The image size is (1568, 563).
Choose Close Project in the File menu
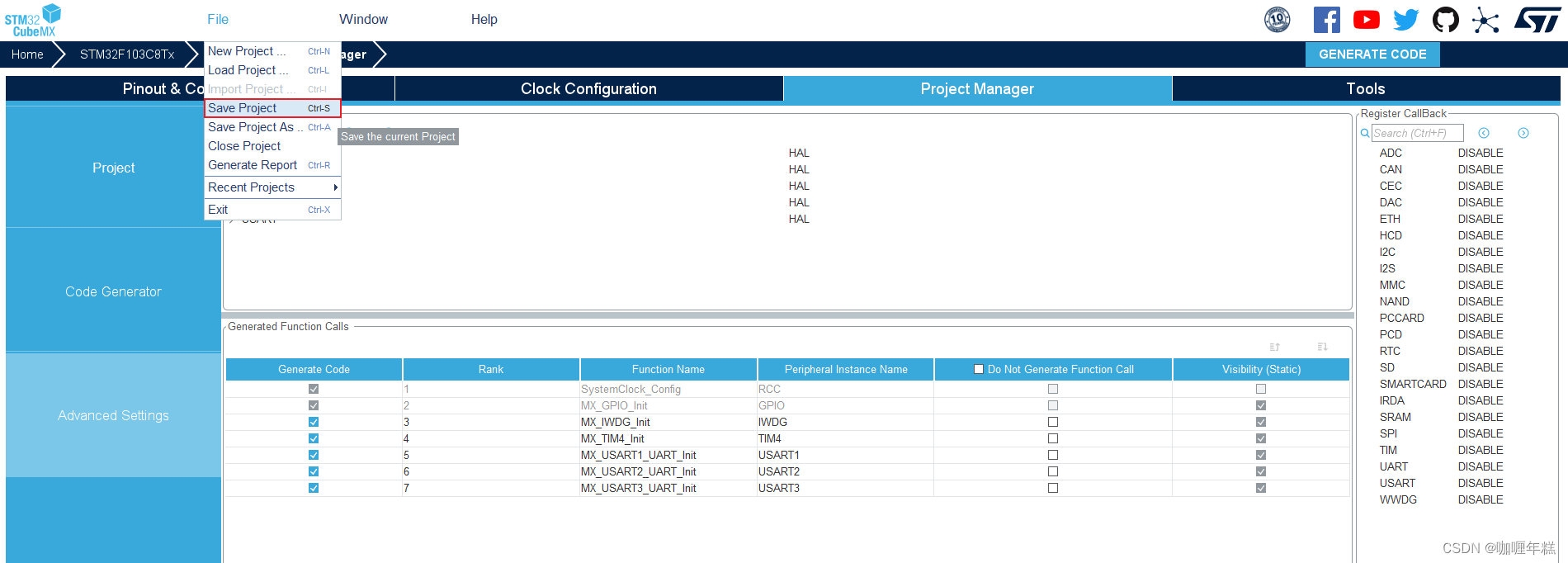coord(272,146)
